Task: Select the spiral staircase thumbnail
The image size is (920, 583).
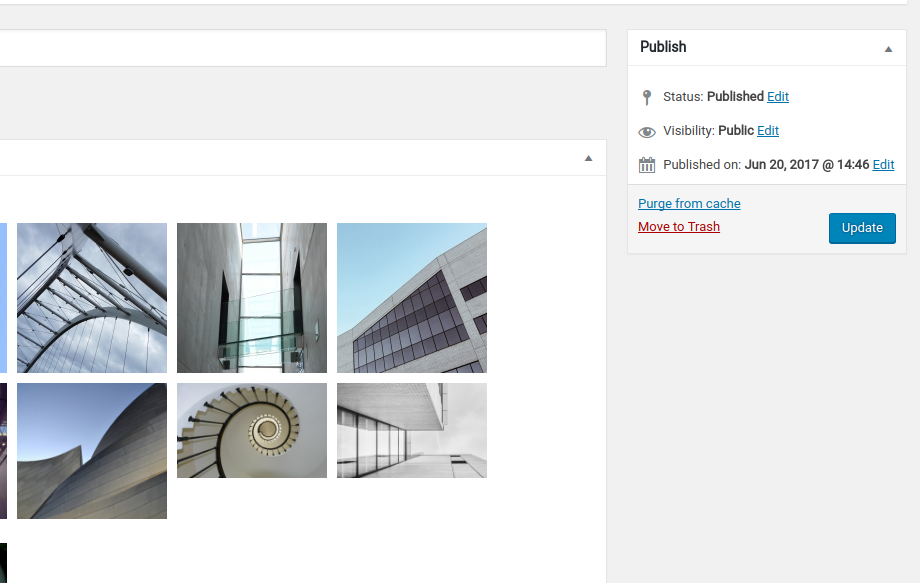Action: 252,430
